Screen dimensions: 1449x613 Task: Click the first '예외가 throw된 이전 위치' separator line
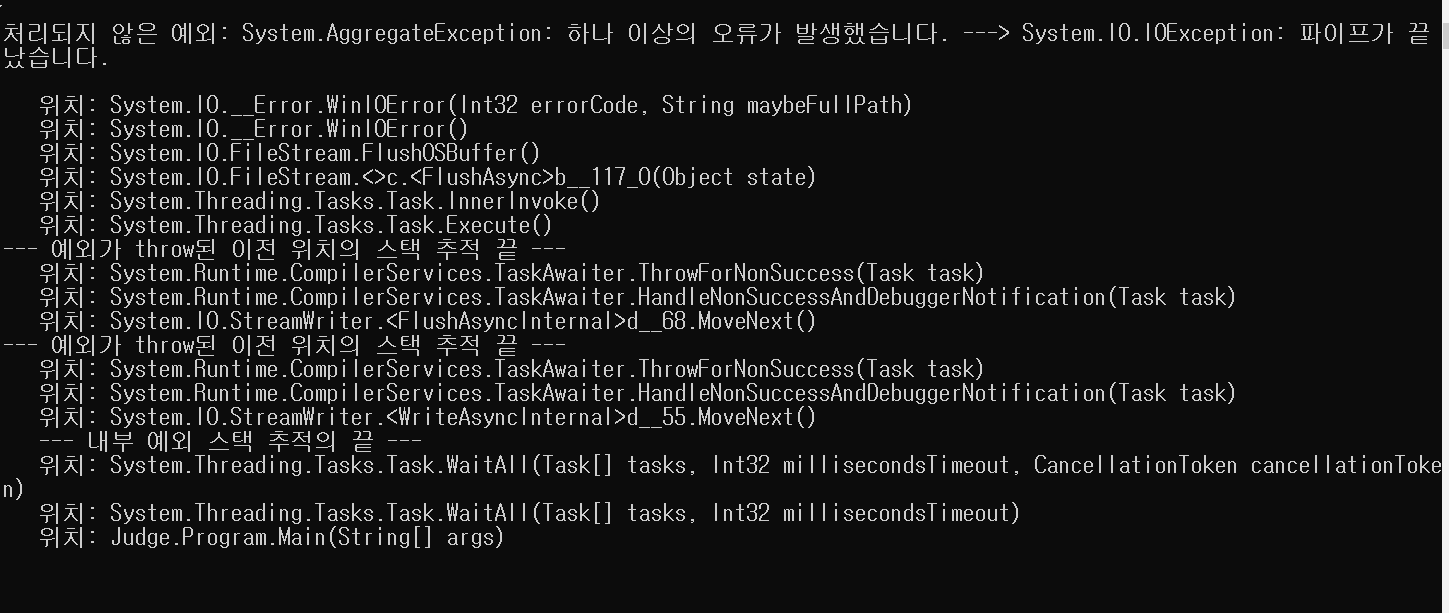pos(284,249)
